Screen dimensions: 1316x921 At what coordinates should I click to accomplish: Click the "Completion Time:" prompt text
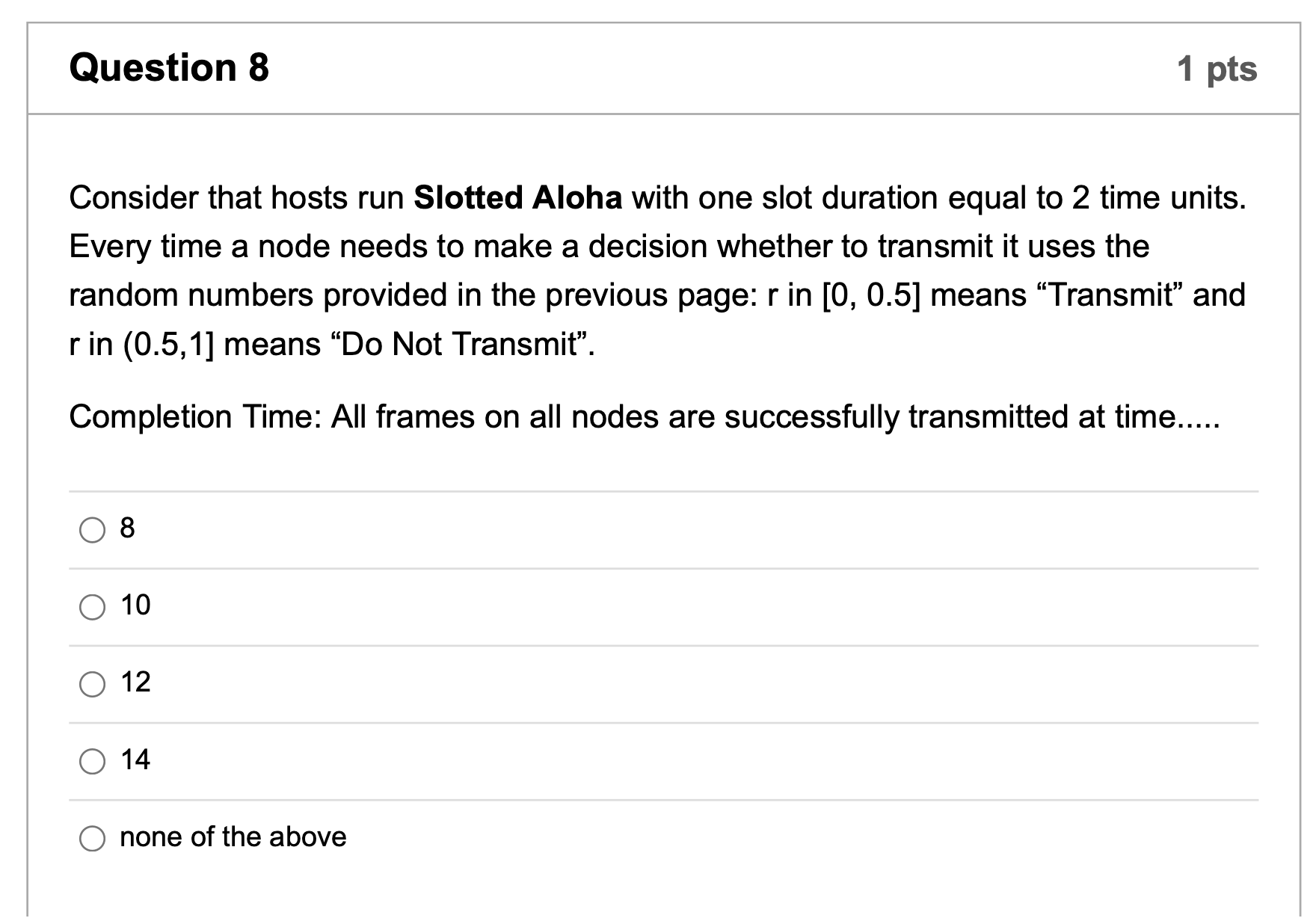(x=196, y=417)
